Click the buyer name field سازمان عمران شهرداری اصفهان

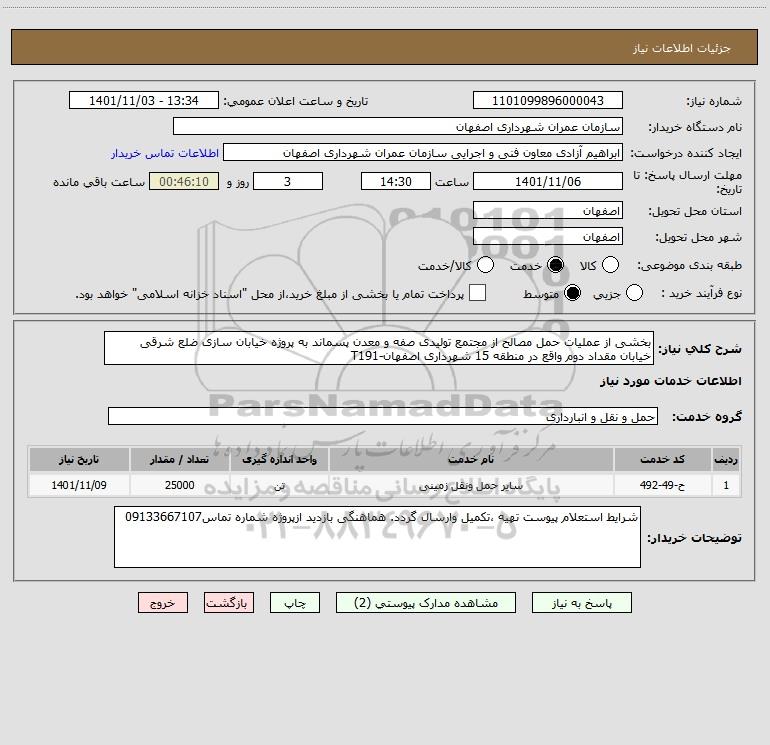398,126
